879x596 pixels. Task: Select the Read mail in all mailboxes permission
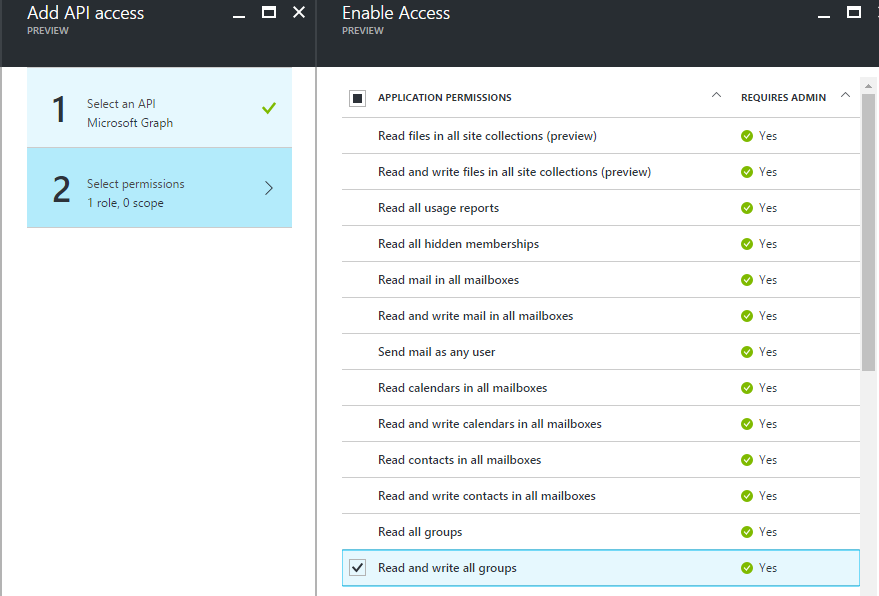pyautogui.click(x=448, y=280)
